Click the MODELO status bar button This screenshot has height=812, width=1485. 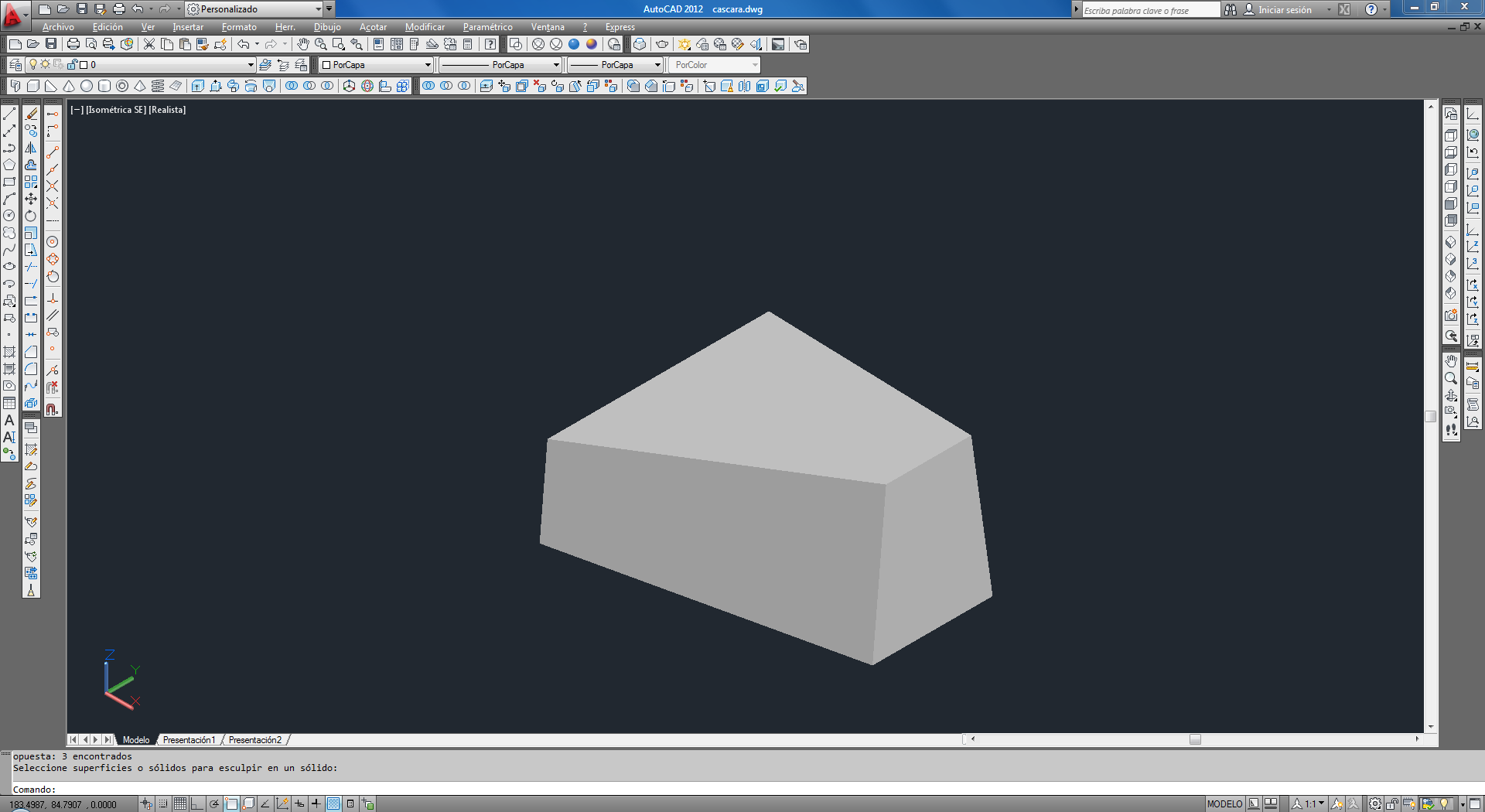tap(1224, 804)
